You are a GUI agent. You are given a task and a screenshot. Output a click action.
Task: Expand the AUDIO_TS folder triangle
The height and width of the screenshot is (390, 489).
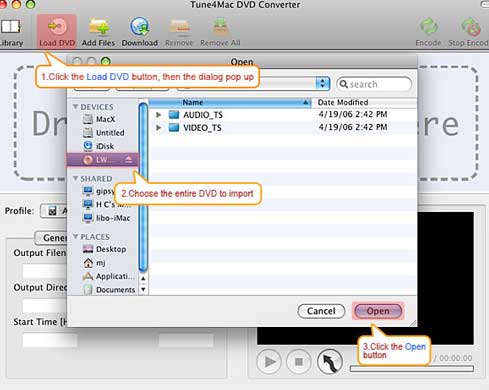click(159, 115)
